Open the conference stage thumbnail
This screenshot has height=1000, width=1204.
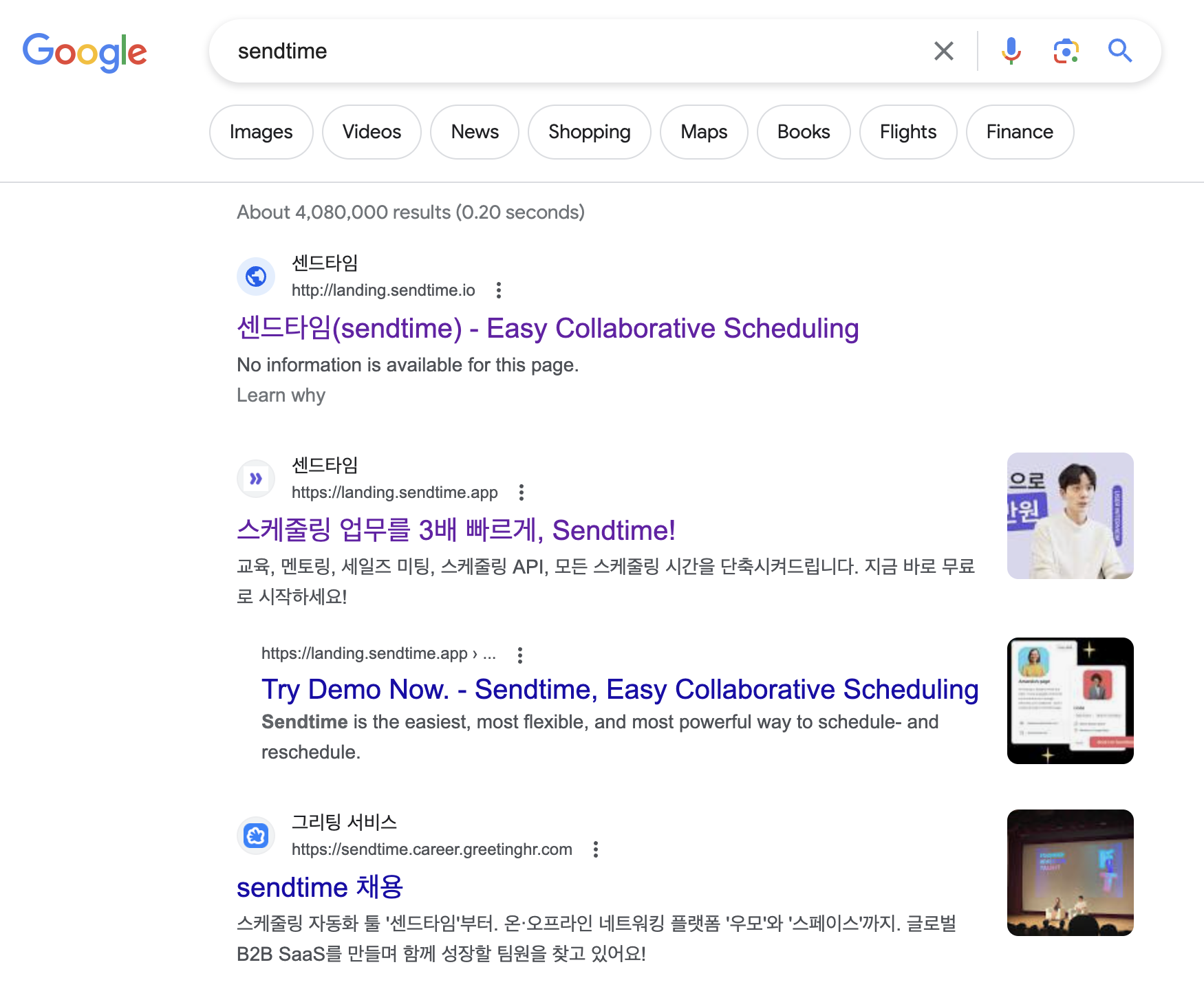[x=1070, y=873]
